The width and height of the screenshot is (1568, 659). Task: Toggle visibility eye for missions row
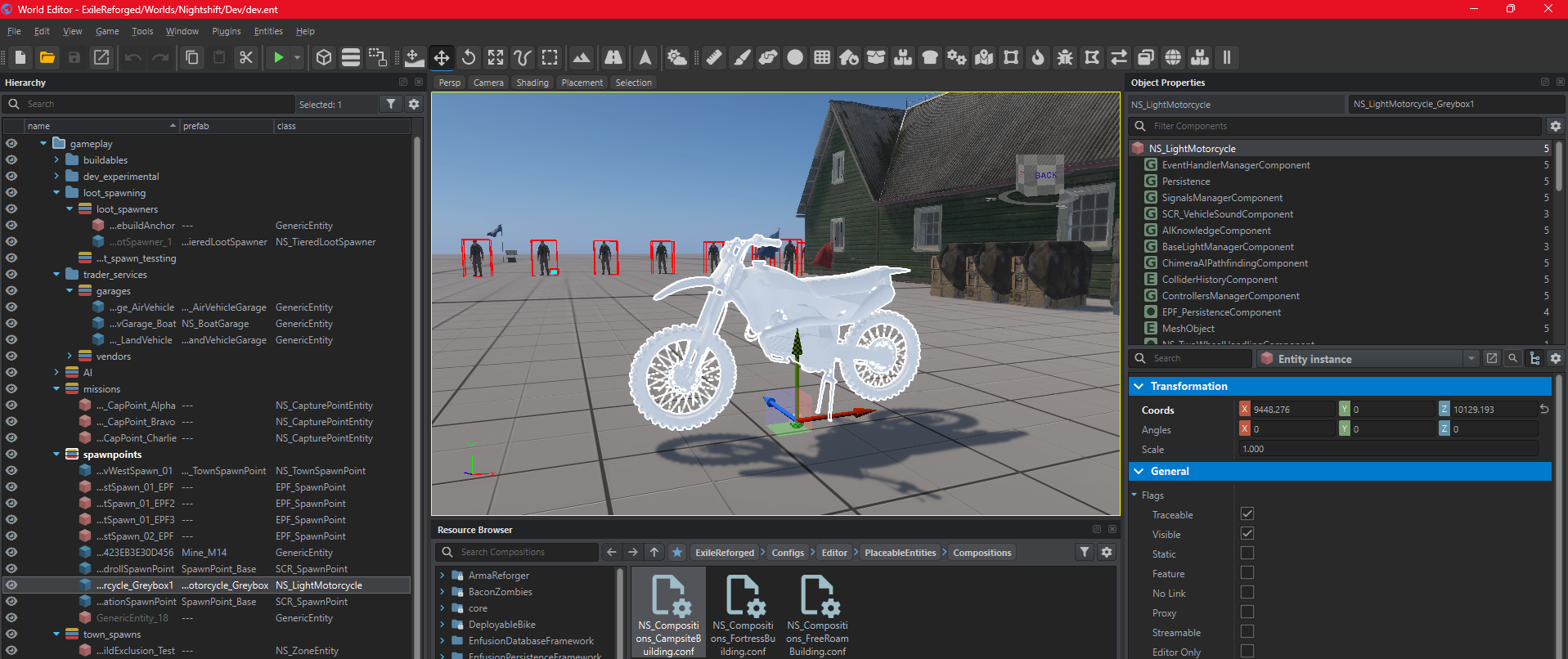[x=11, y=388]
